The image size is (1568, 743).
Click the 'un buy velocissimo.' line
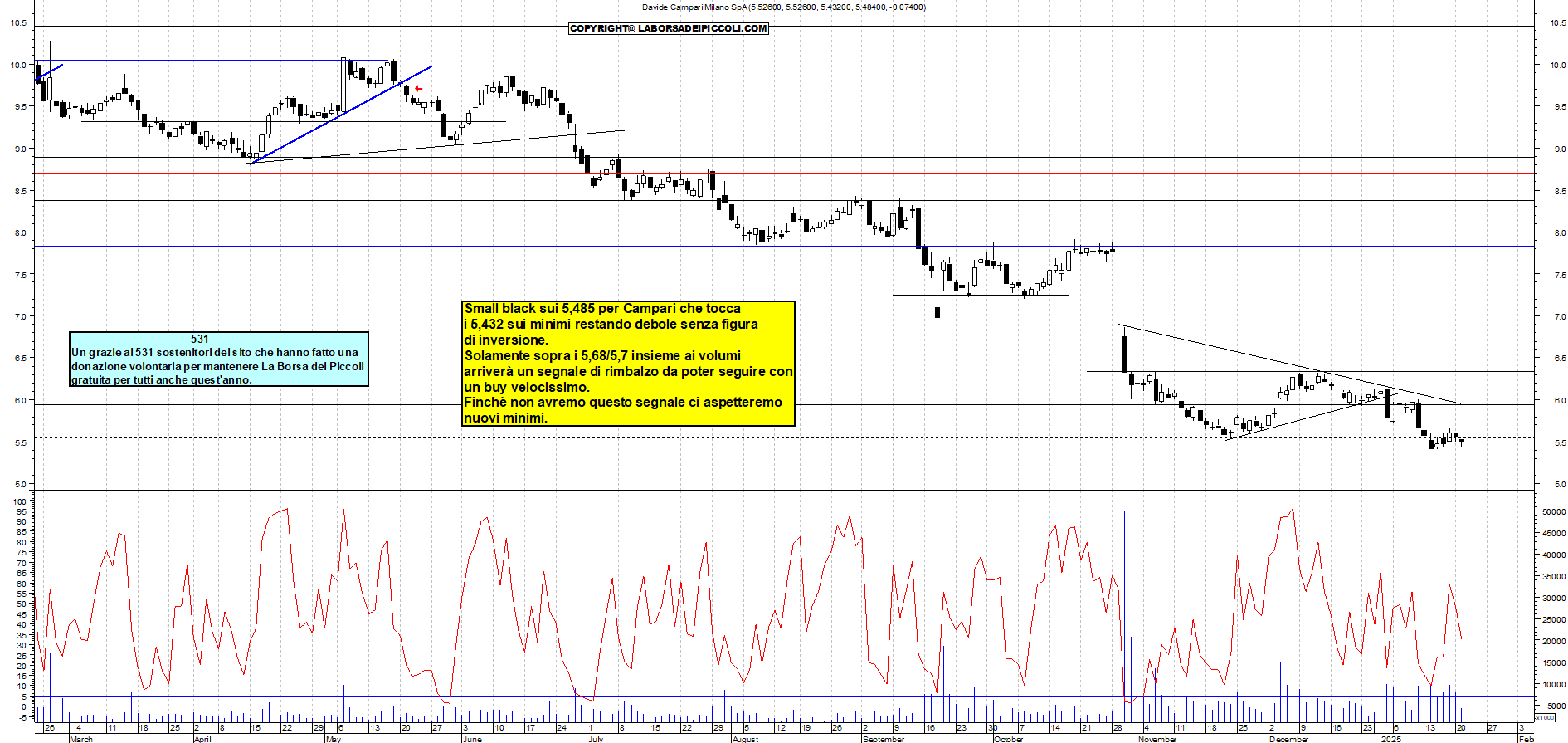(527, 387)
